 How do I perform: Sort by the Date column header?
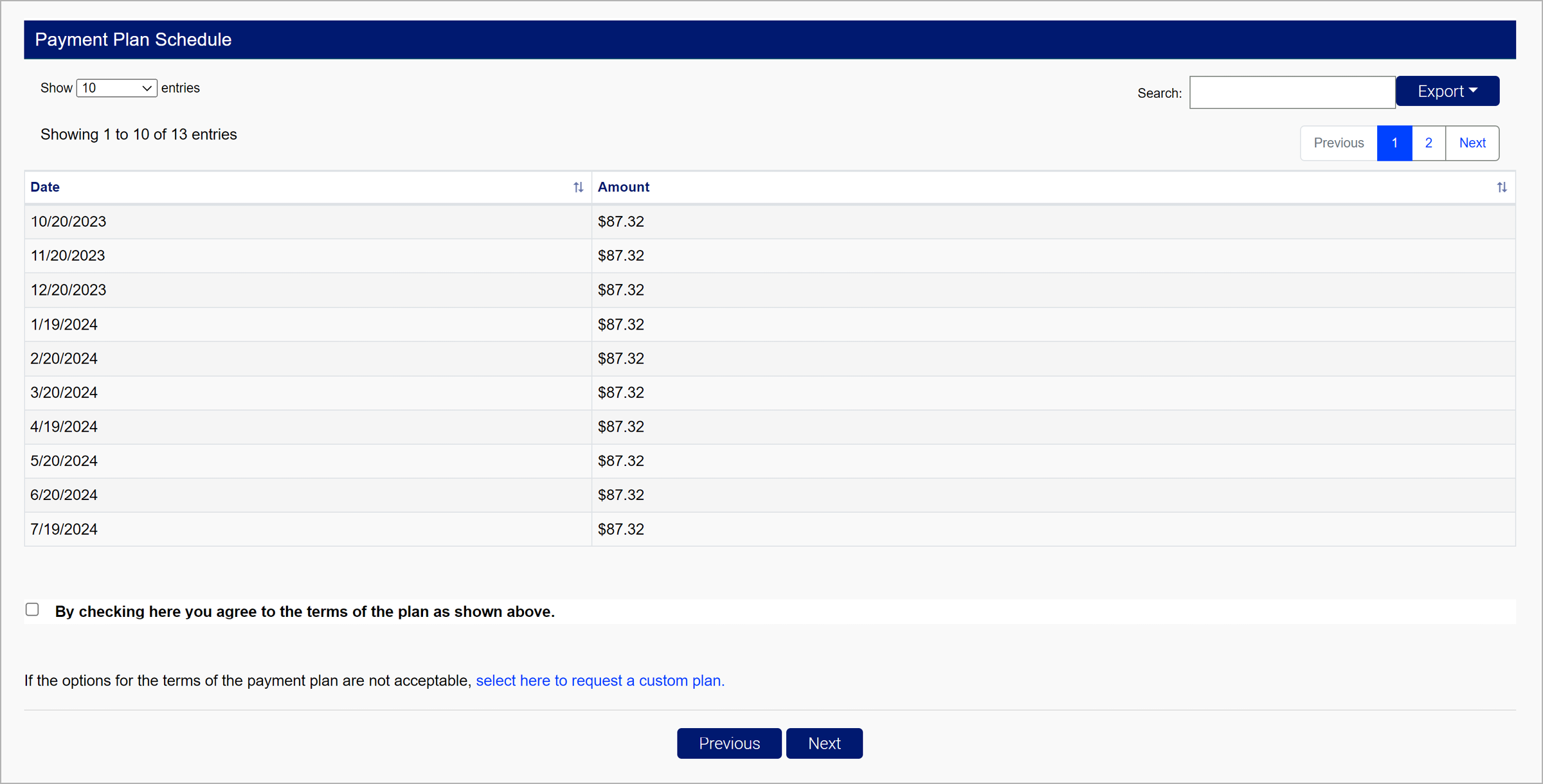coord(45,187)
